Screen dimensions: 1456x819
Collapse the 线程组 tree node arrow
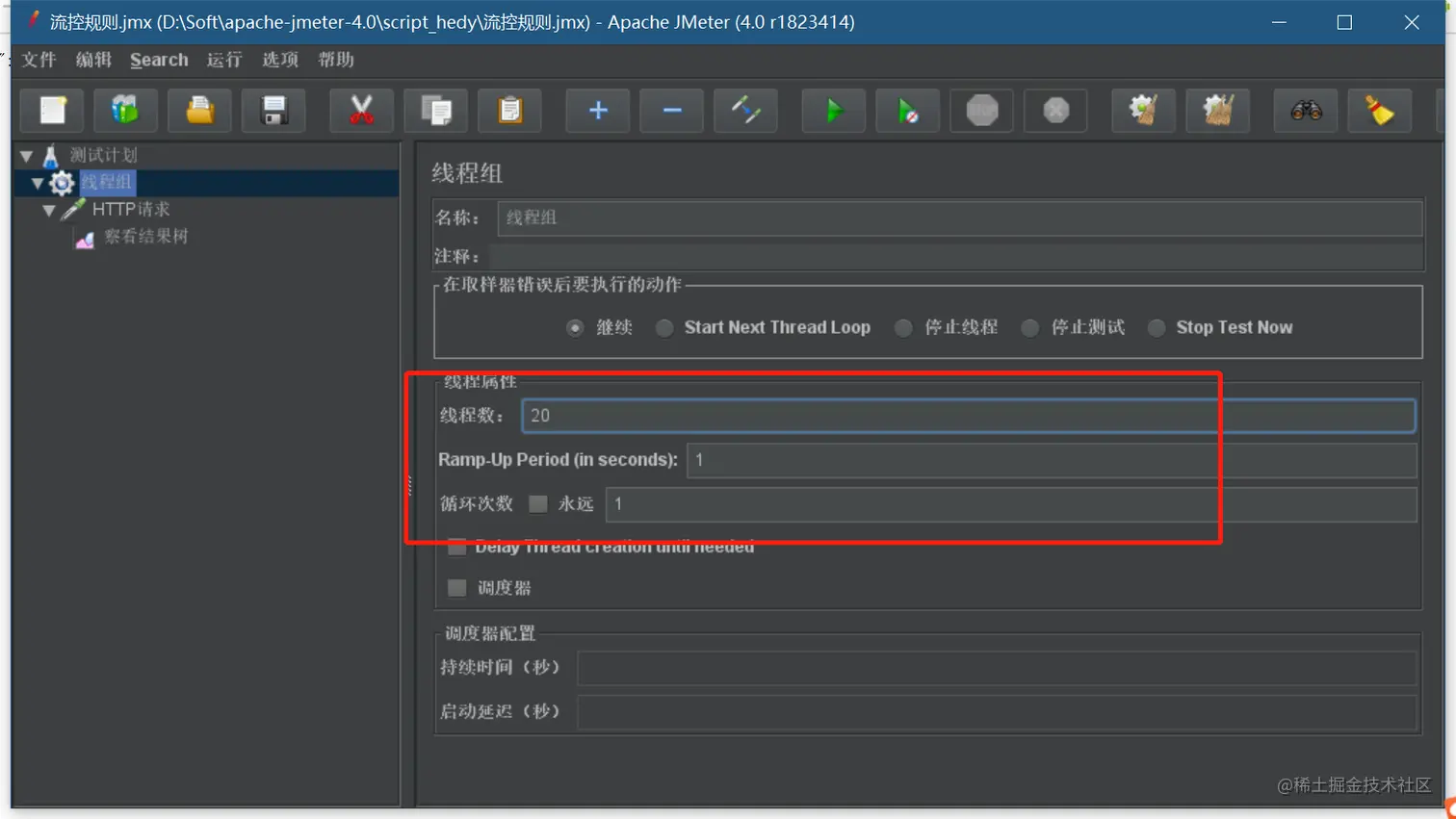38,182
